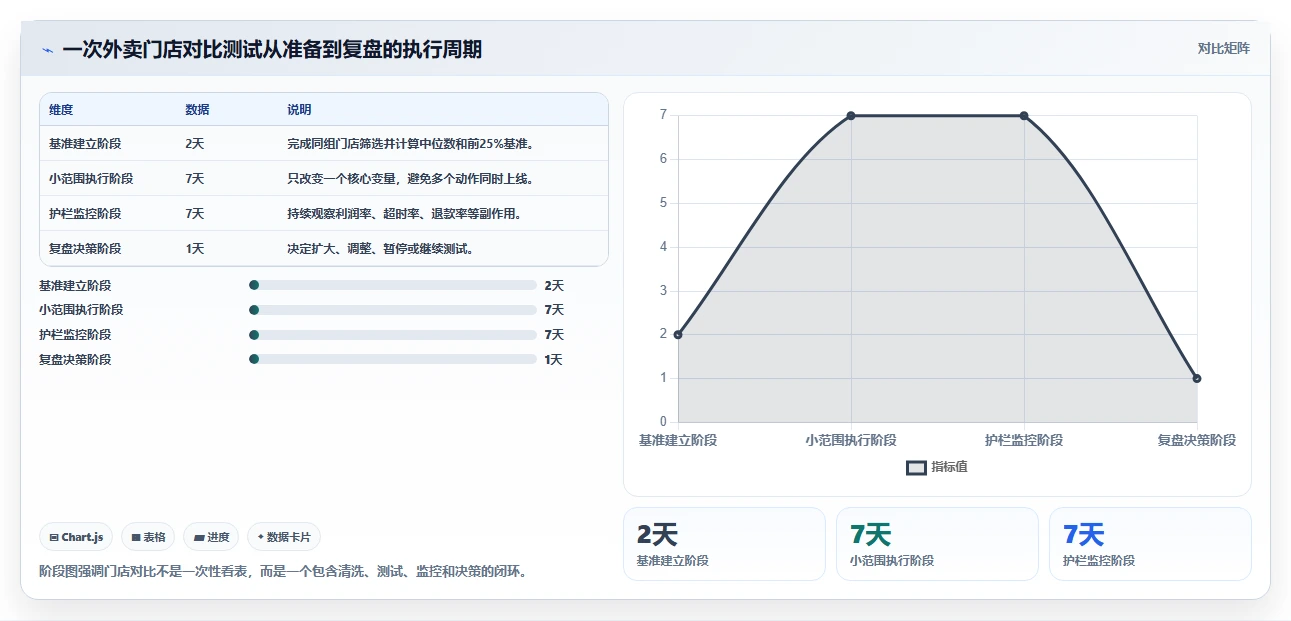1291x621 pixels.
Task: Select the 表格 tag chip
Action: [148, 537]
